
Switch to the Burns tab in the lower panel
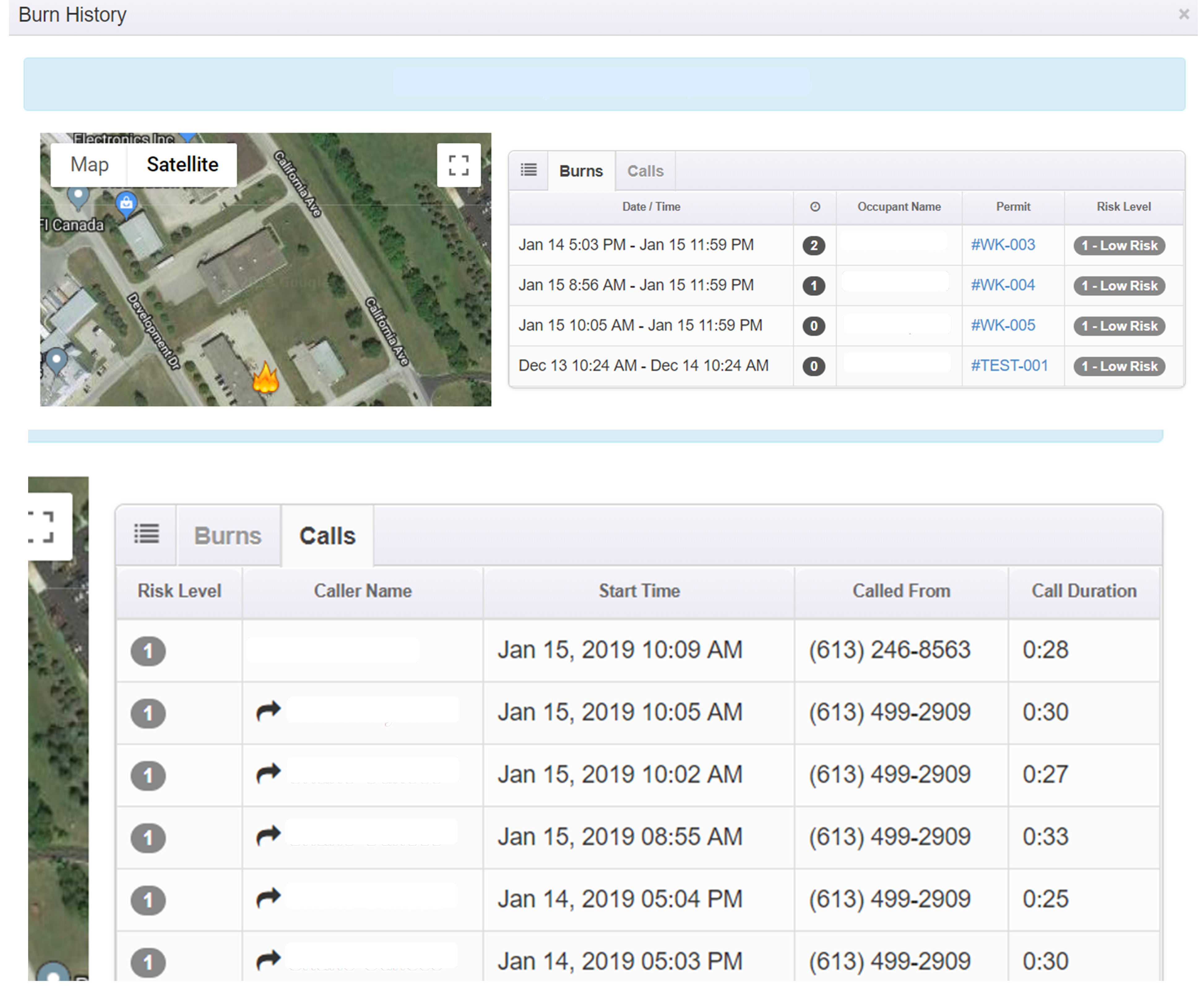(x=228, y=536)
